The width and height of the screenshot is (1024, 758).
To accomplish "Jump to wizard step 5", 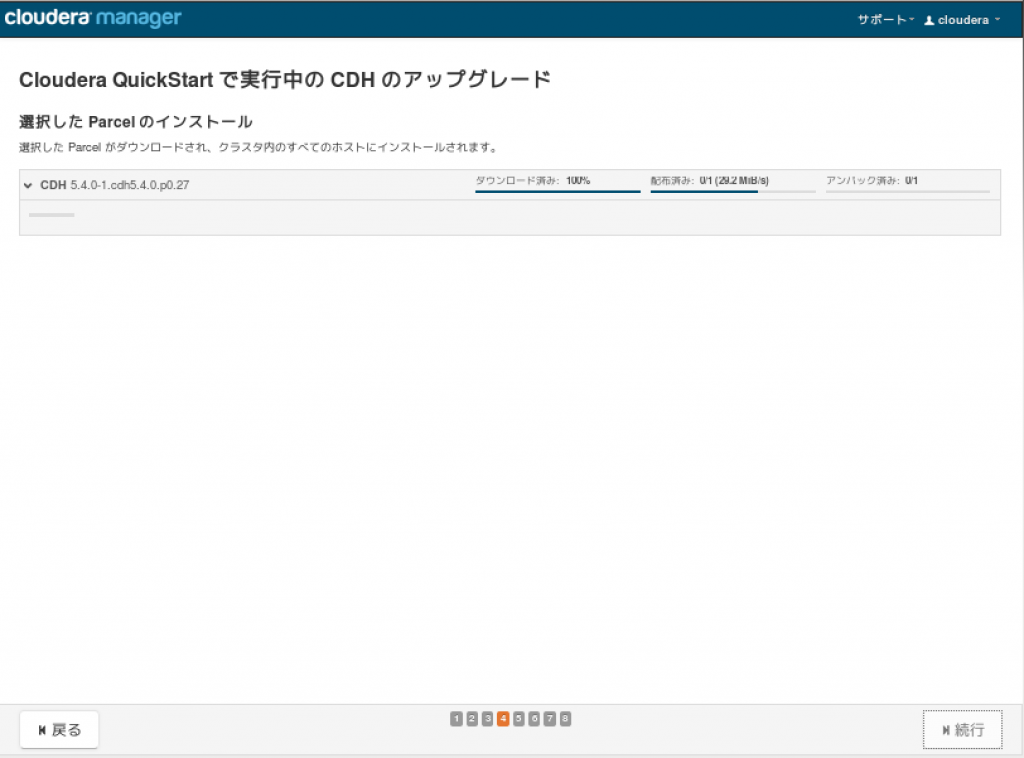I will [x=519, y=719].
